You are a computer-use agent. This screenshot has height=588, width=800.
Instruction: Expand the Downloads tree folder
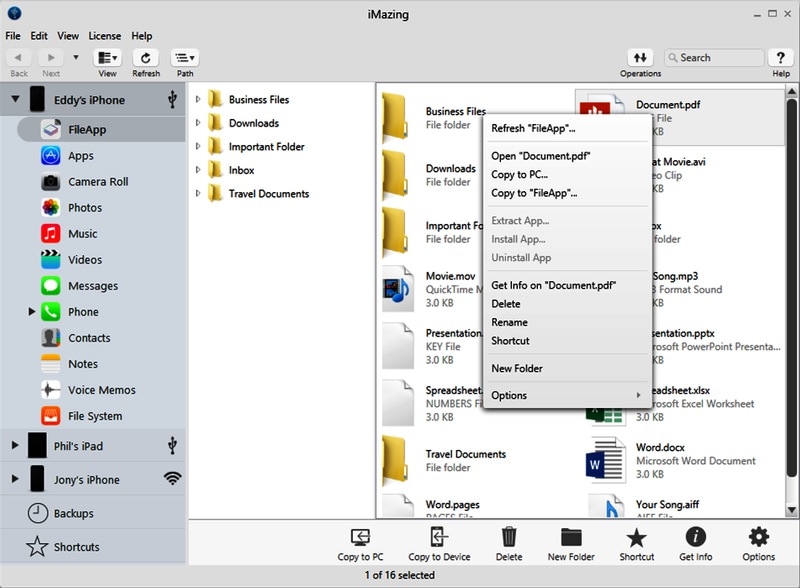coord(198,122)
